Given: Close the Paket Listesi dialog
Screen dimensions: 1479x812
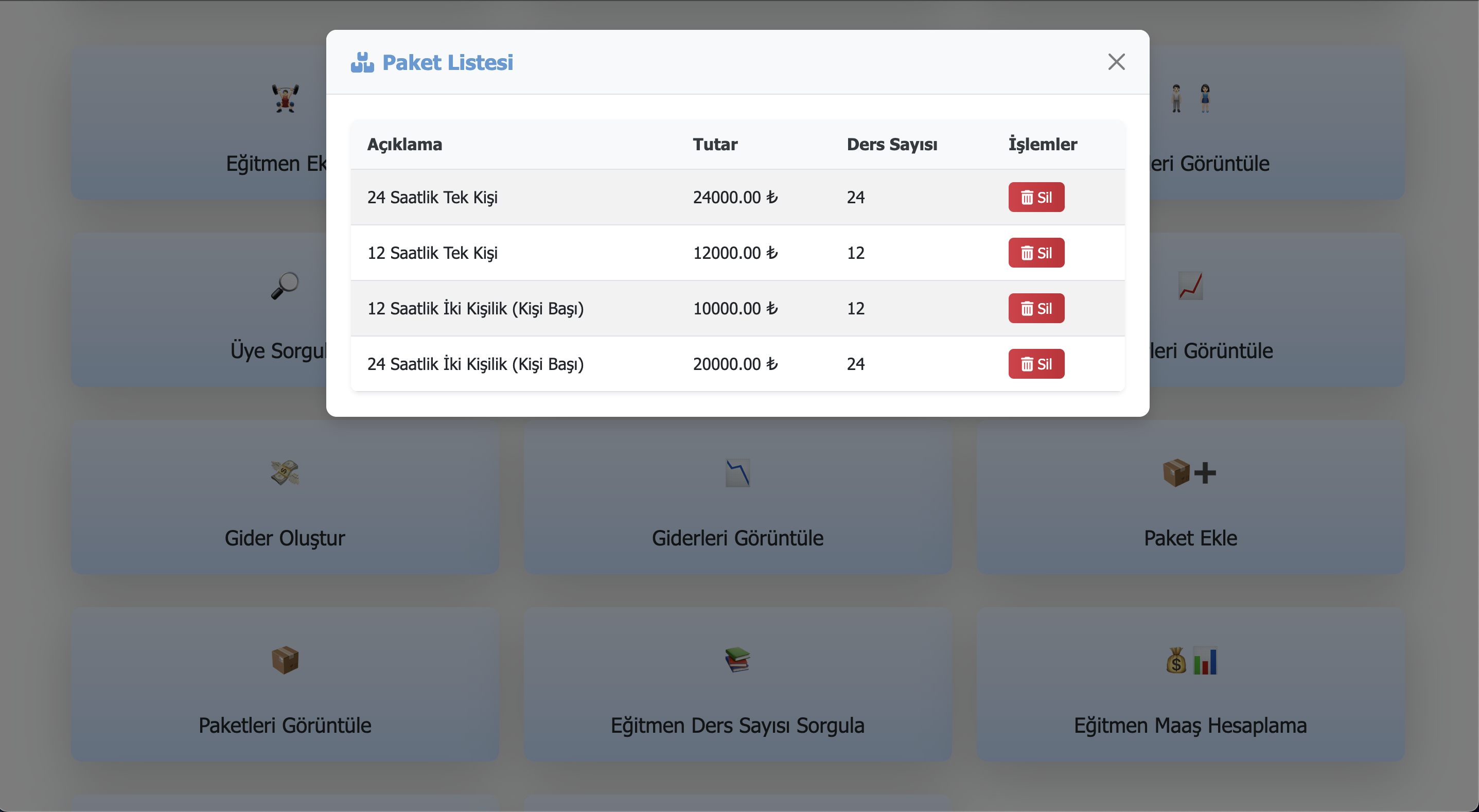Looking at the screenshot, I should [x=1116, y=62].
